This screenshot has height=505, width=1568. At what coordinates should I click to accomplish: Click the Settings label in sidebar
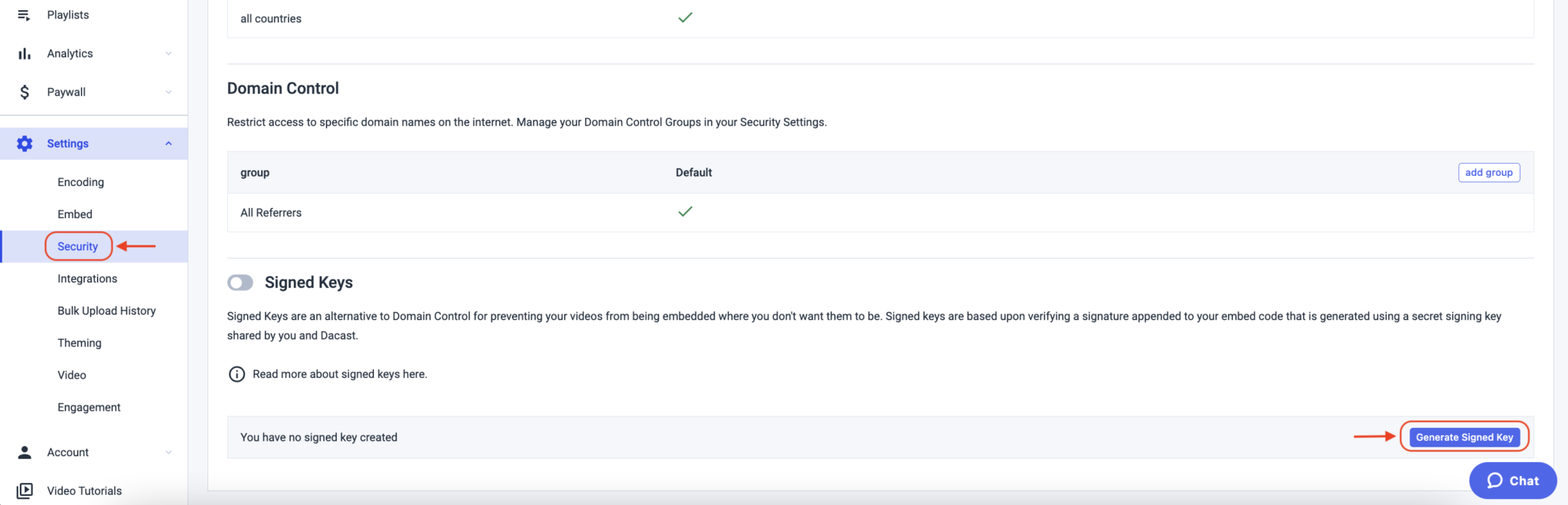coord(67,144)
